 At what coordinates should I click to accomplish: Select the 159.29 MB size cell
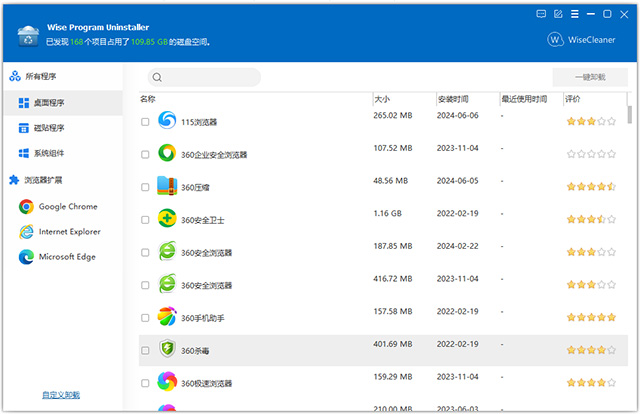(393, 377)
